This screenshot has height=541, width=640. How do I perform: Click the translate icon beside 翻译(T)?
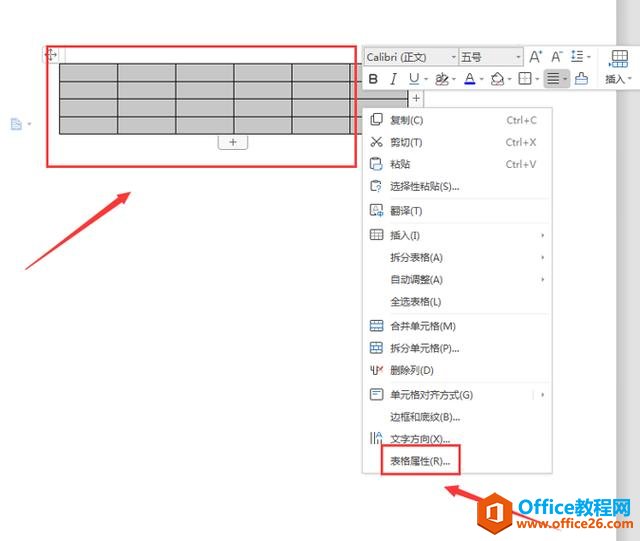(376, 210)
